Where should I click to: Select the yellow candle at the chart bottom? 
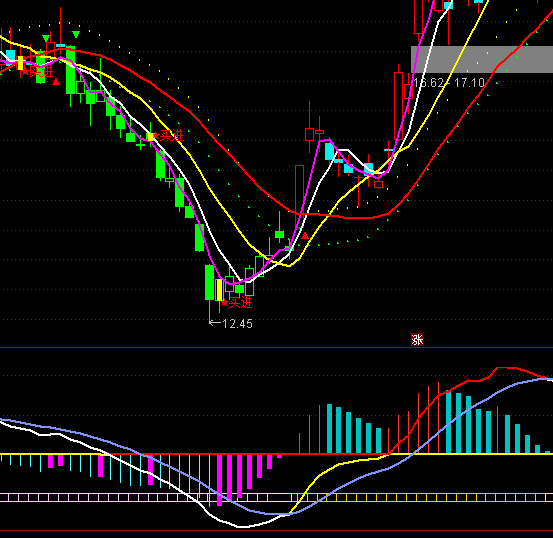pyautogui.click(x=219, y=290)
